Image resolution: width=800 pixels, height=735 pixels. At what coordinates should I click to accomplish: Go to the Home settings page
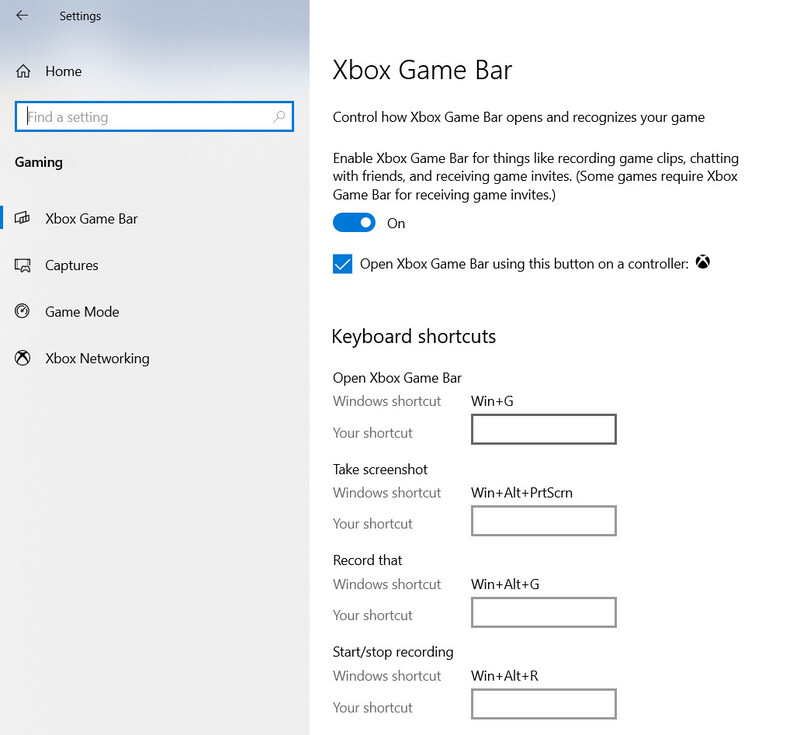63,71
